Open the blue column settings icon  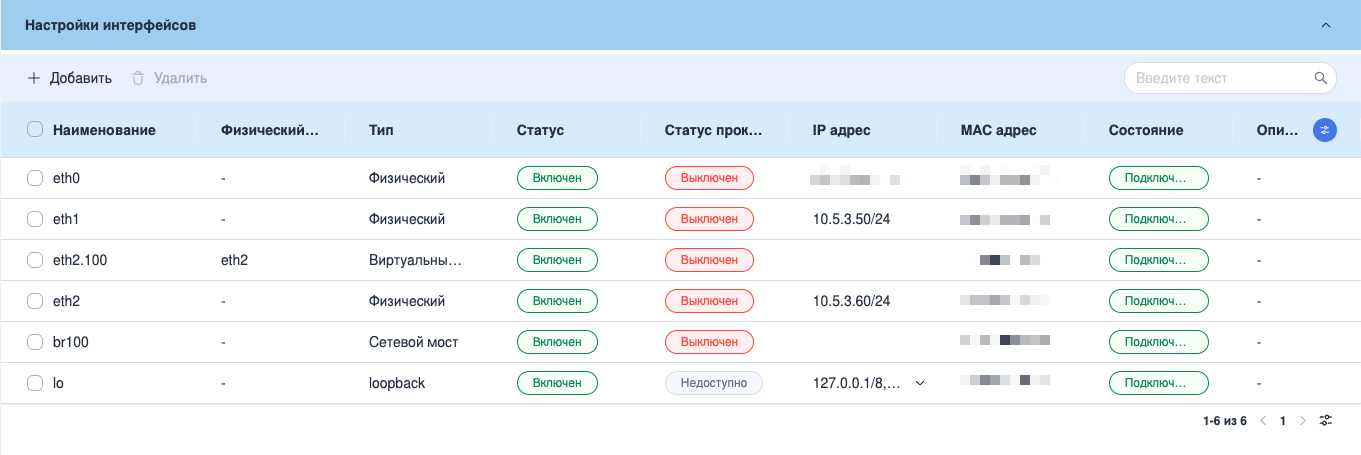pyautogui.click(x=1325, y=130)
